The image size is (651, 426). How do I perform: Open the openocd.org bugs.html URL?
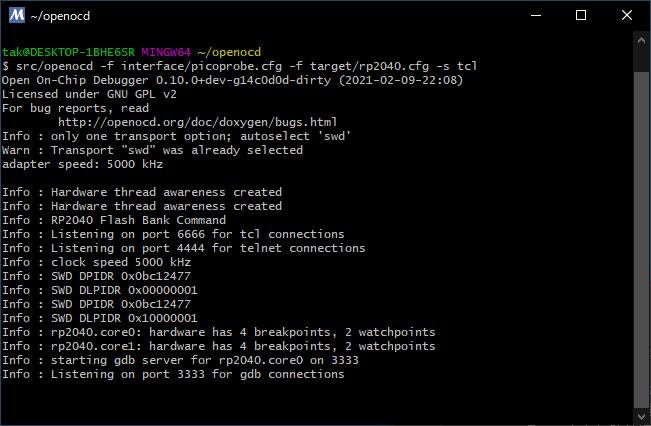tap(198, 122)
